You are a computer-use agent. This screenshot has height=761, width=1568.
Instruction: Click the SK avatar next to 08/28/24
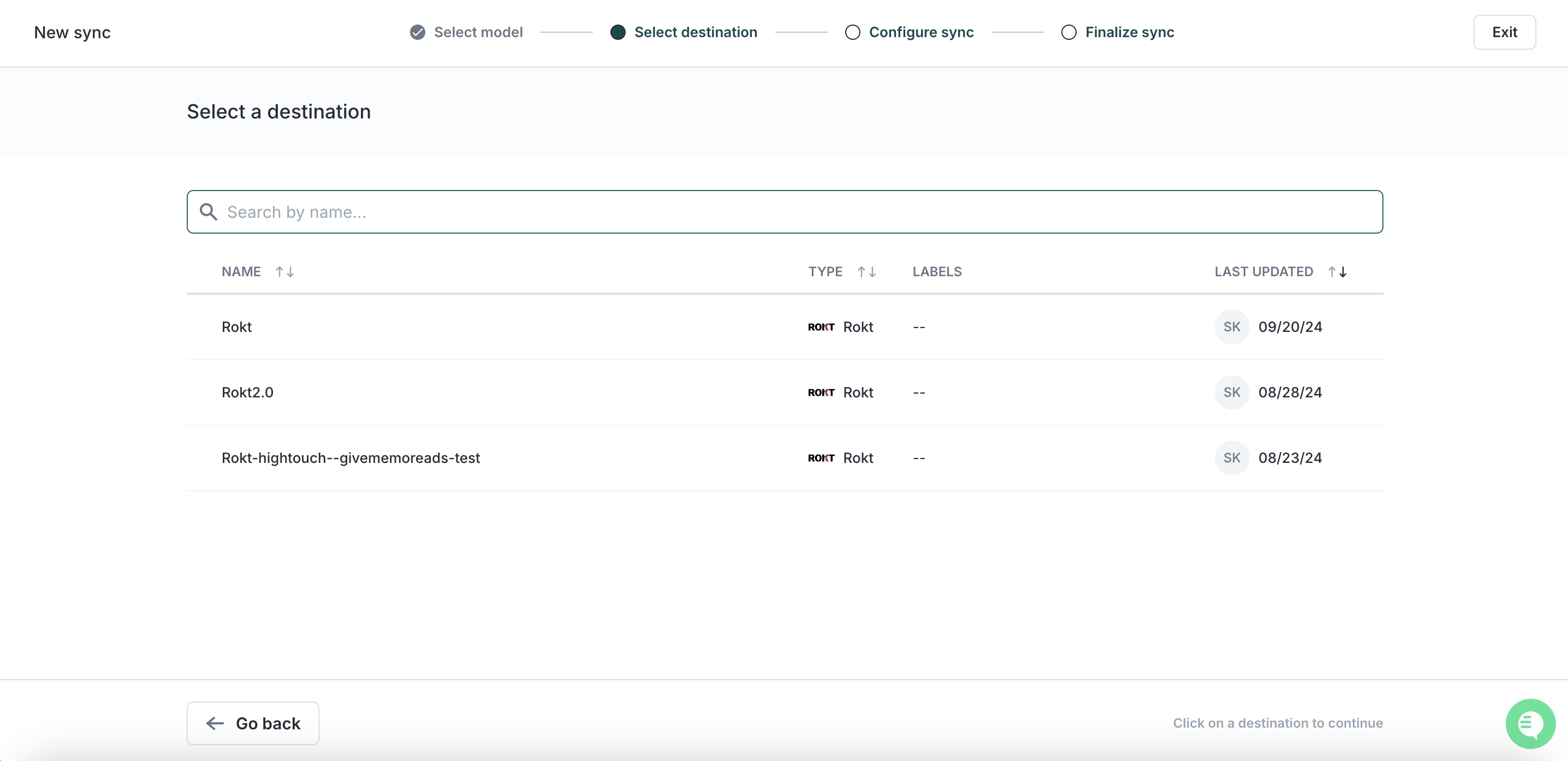click(x=1232, y=393)
